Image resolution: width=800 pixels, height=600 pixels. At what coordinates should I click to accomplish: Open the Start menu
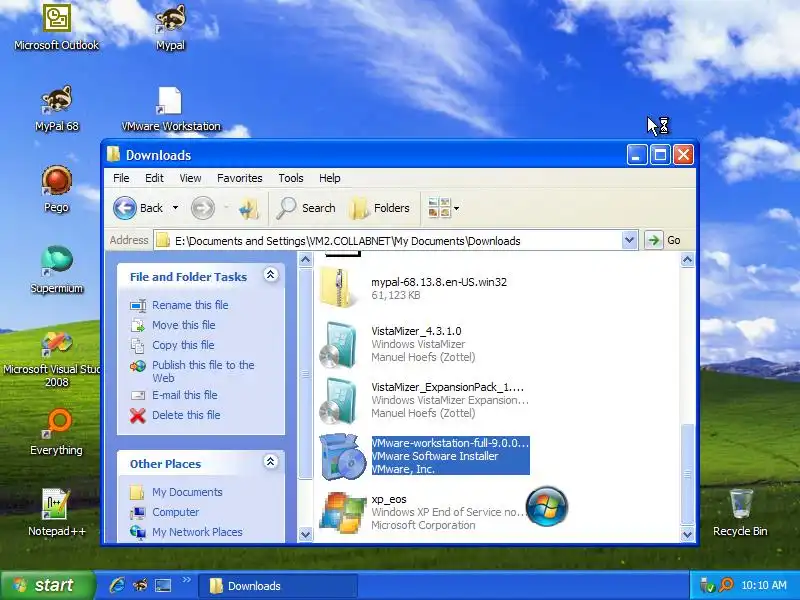coord(47,585)
